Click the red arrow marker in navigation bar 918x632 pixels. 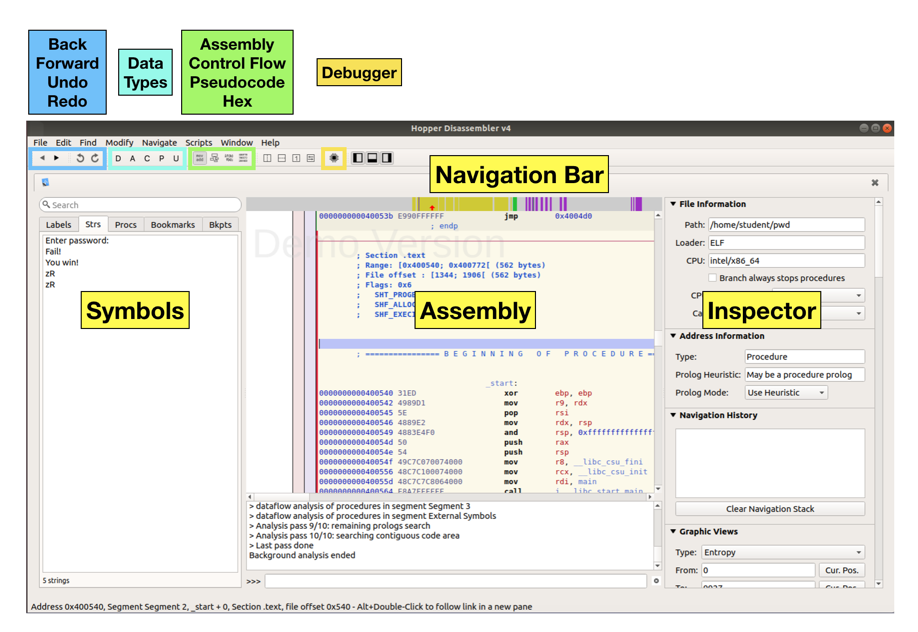[432, 207]
